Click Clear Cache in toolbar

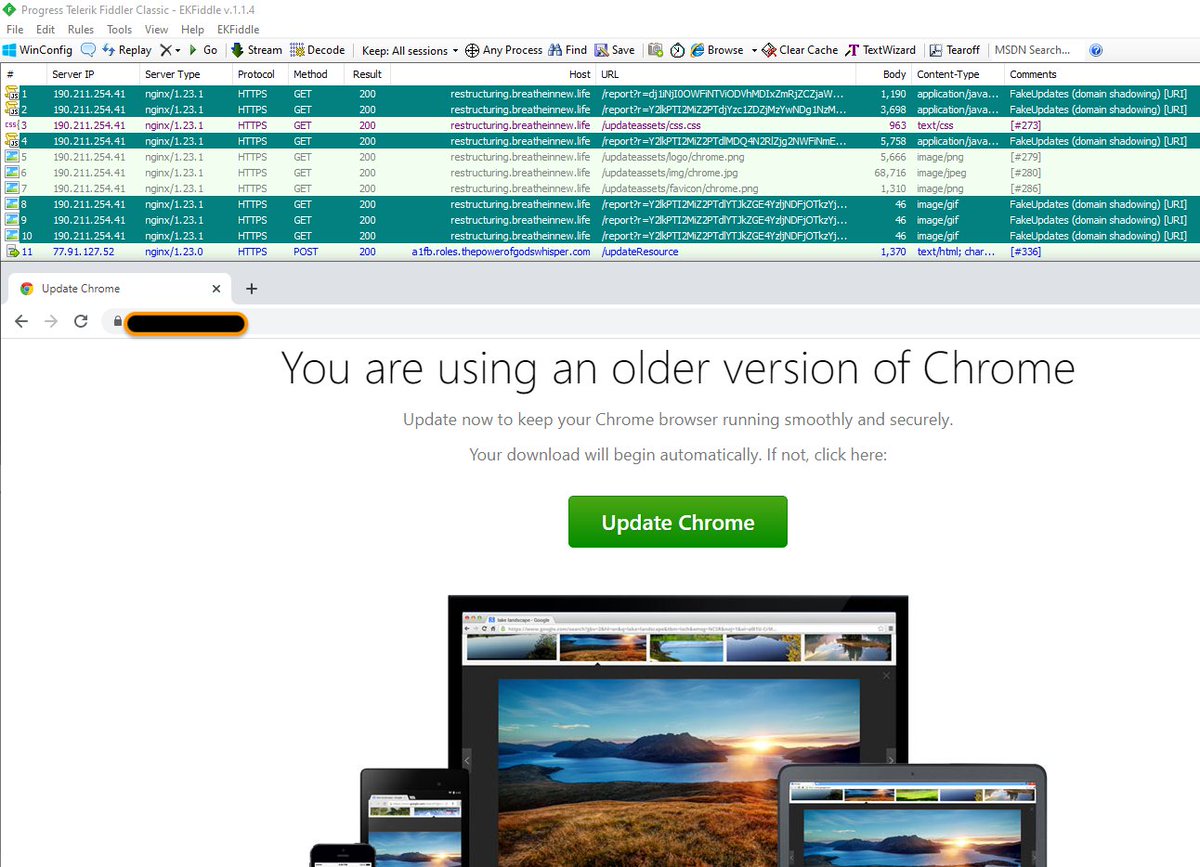point(800,50)
